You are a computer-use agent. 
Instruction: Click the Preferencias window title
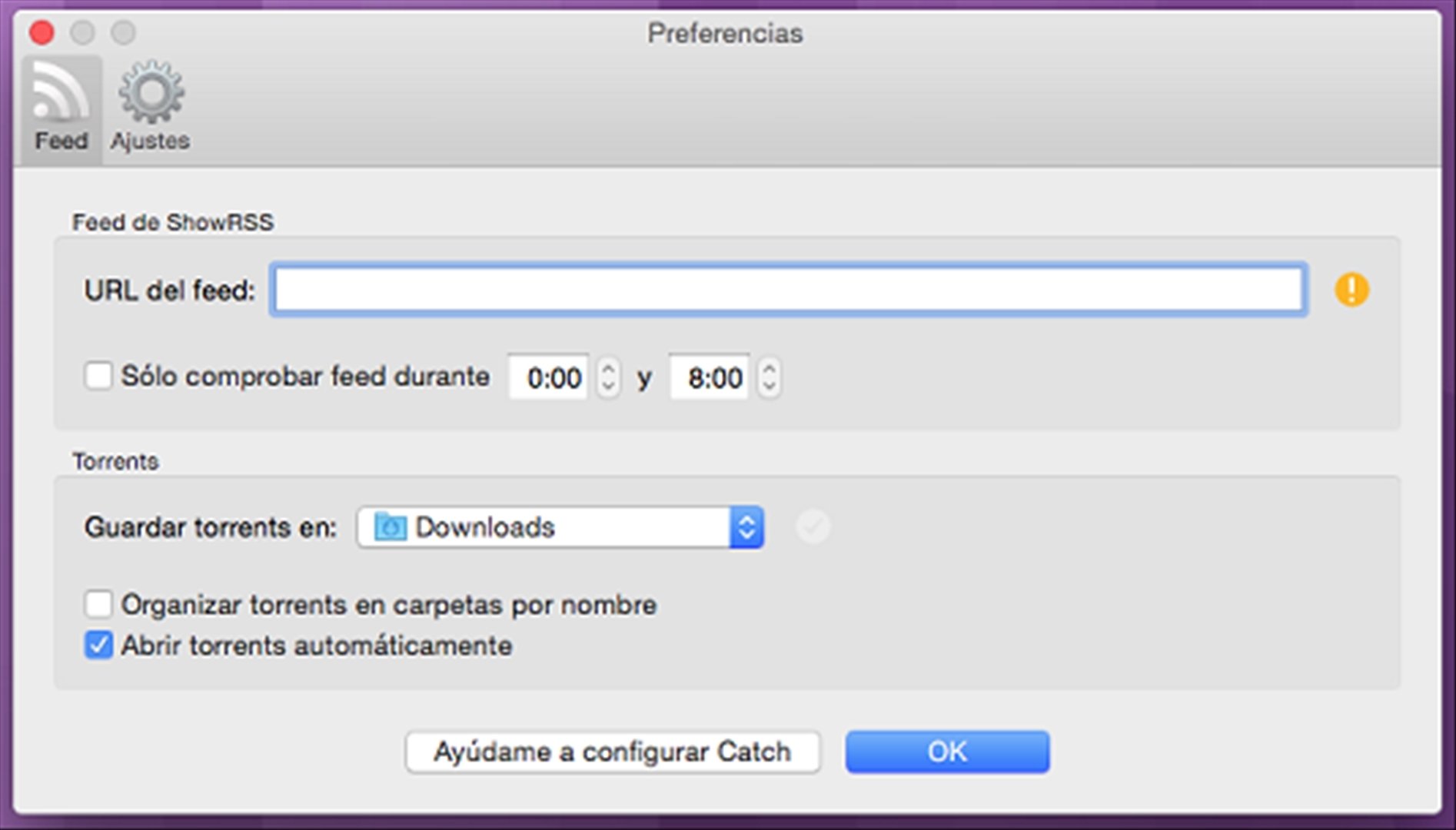point(725,33)
